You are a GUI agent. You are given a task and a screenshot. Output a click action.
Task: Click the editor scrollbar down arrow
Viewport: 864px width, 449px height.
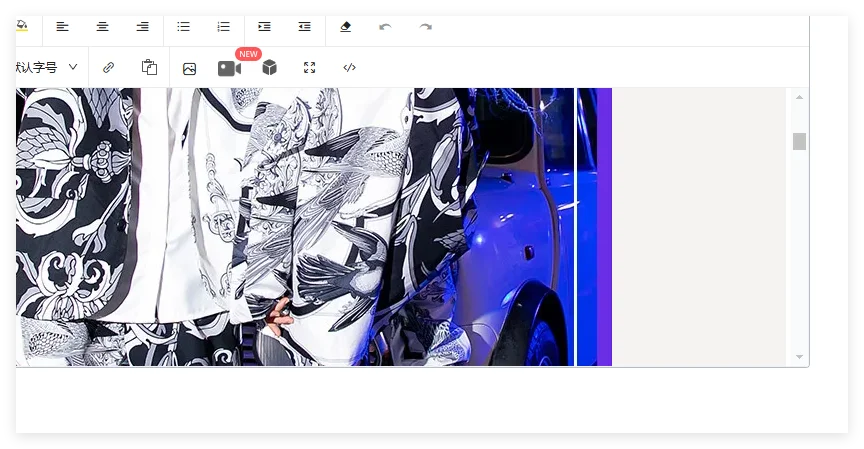(799, 357)
